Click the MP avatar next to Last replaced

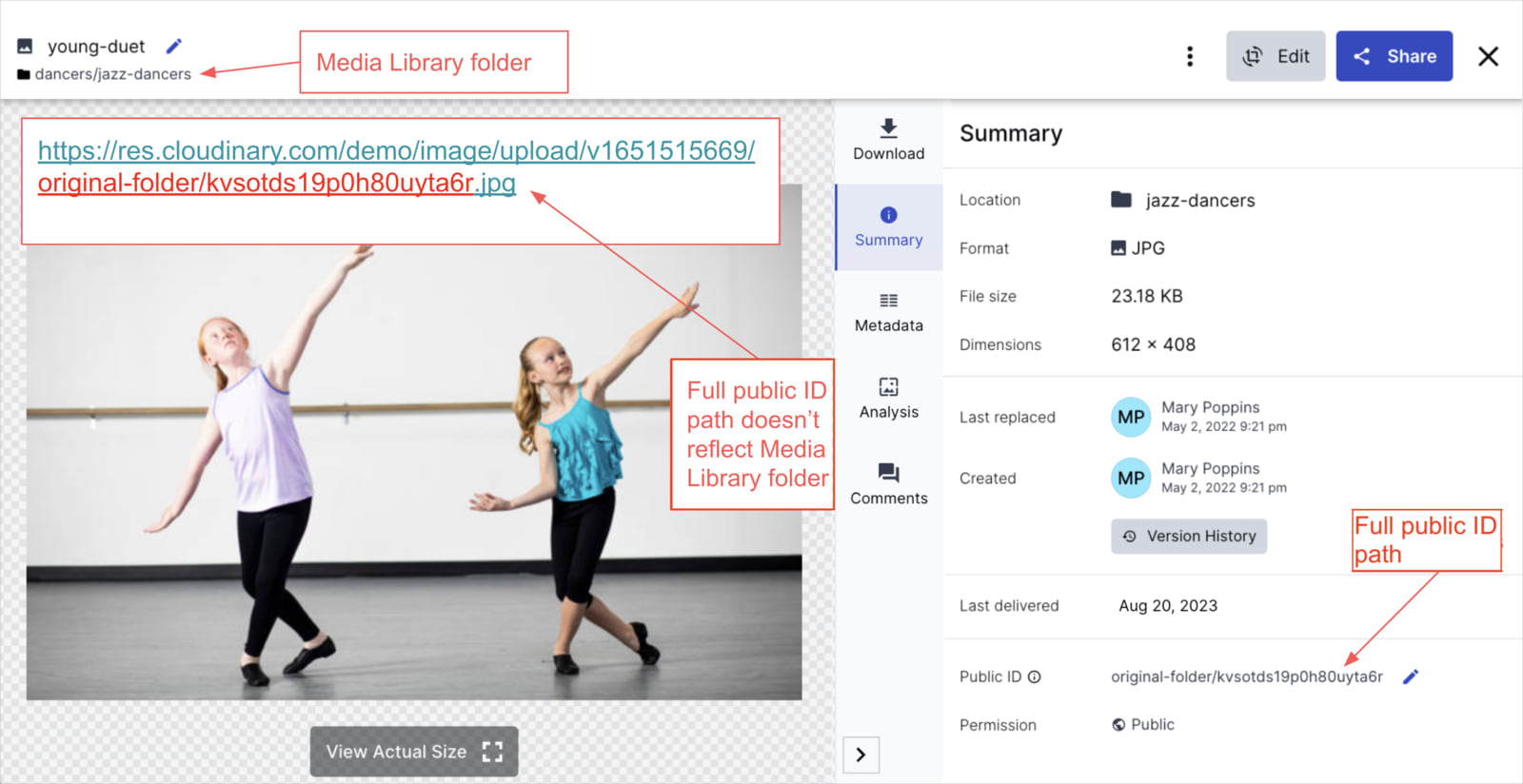[1131, 417]
